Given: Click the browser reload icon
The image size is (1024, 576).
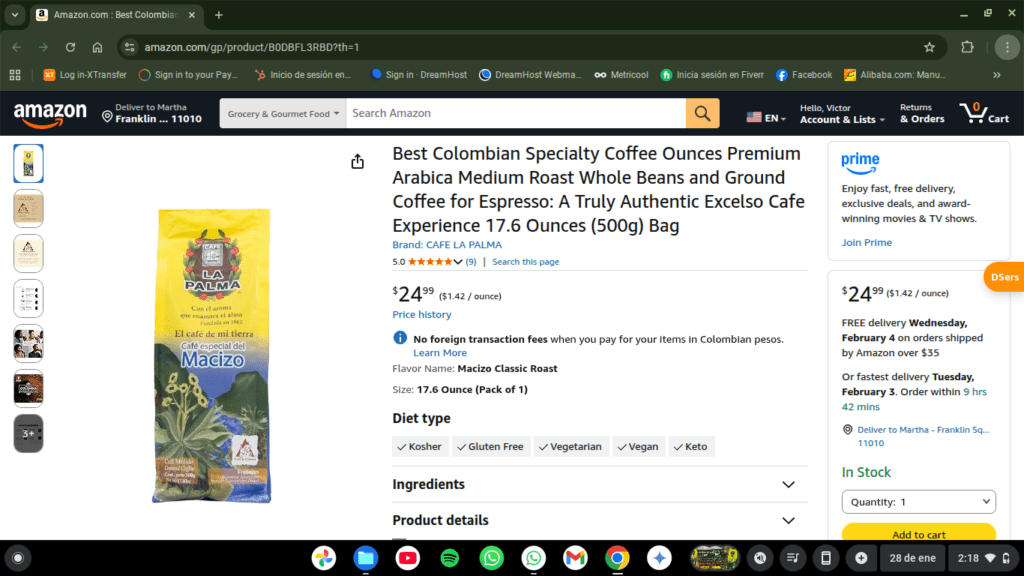Looking at the screenshot, I should point(71,47).
